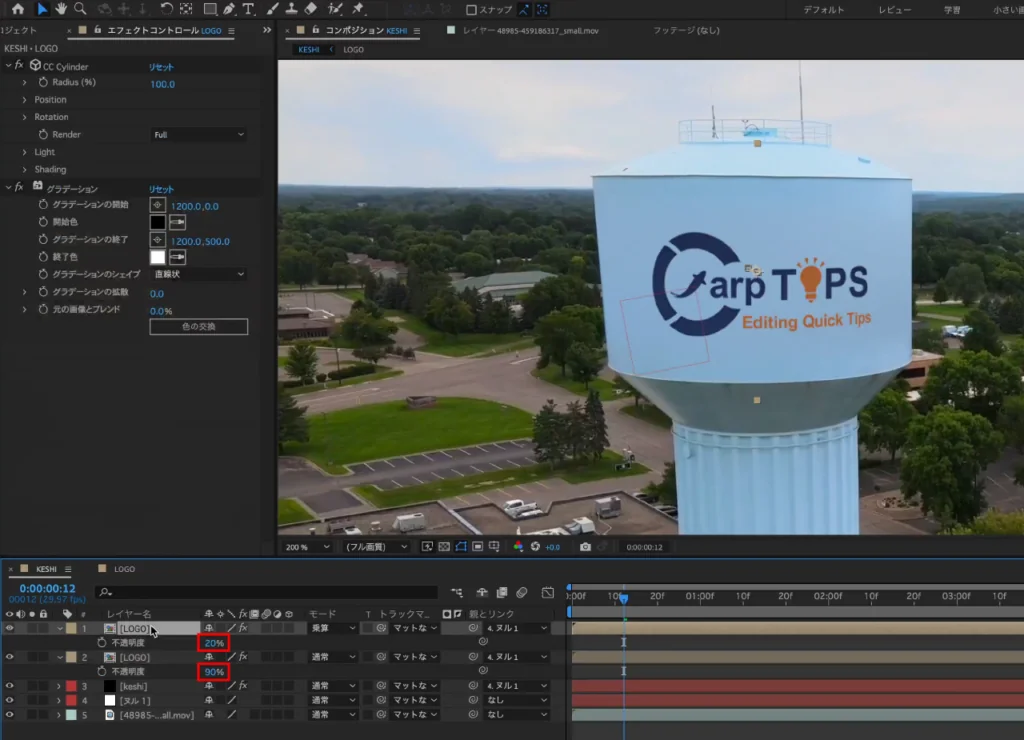Screen dimensions: 1024x740
Task: Select the Type text tool
Action: 248,9
